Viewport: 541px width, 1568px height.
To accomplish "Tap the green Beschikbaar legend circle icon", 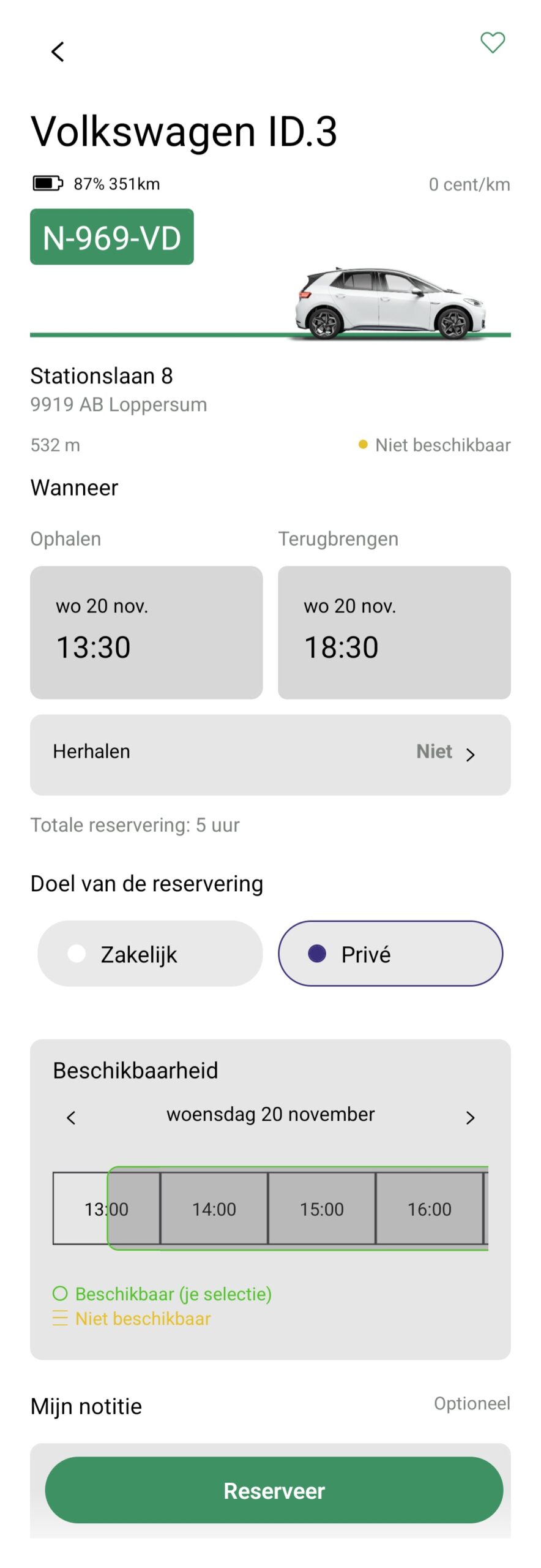I will pos(60,1294).
